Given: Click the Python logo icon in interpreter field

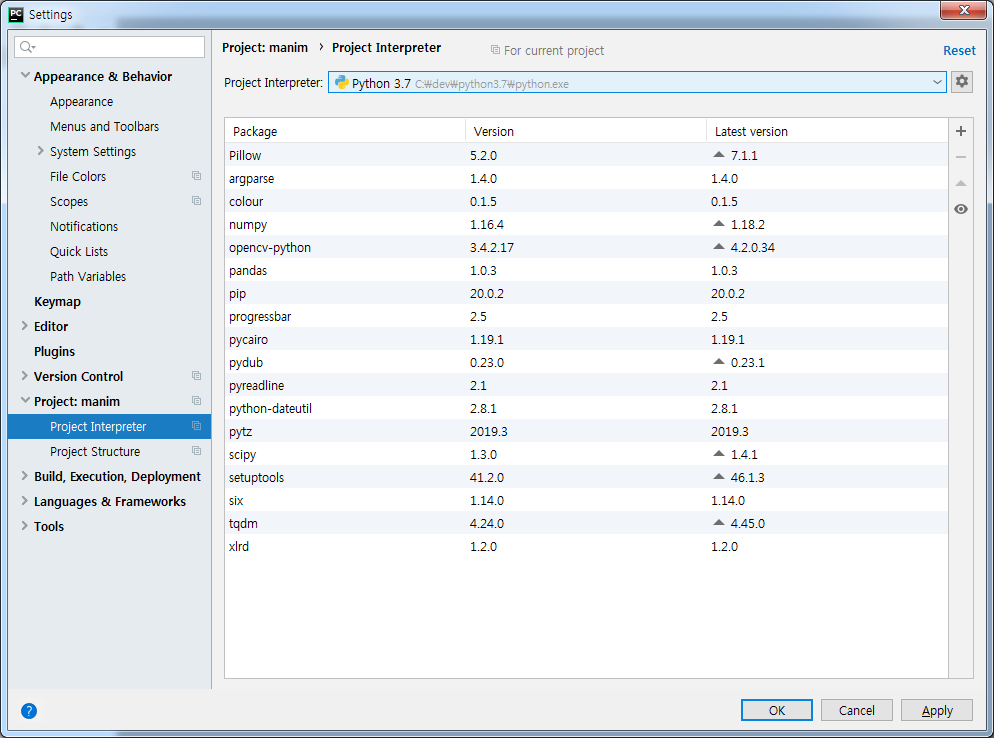Looking at the screenshot, I should tap(342, 82).
